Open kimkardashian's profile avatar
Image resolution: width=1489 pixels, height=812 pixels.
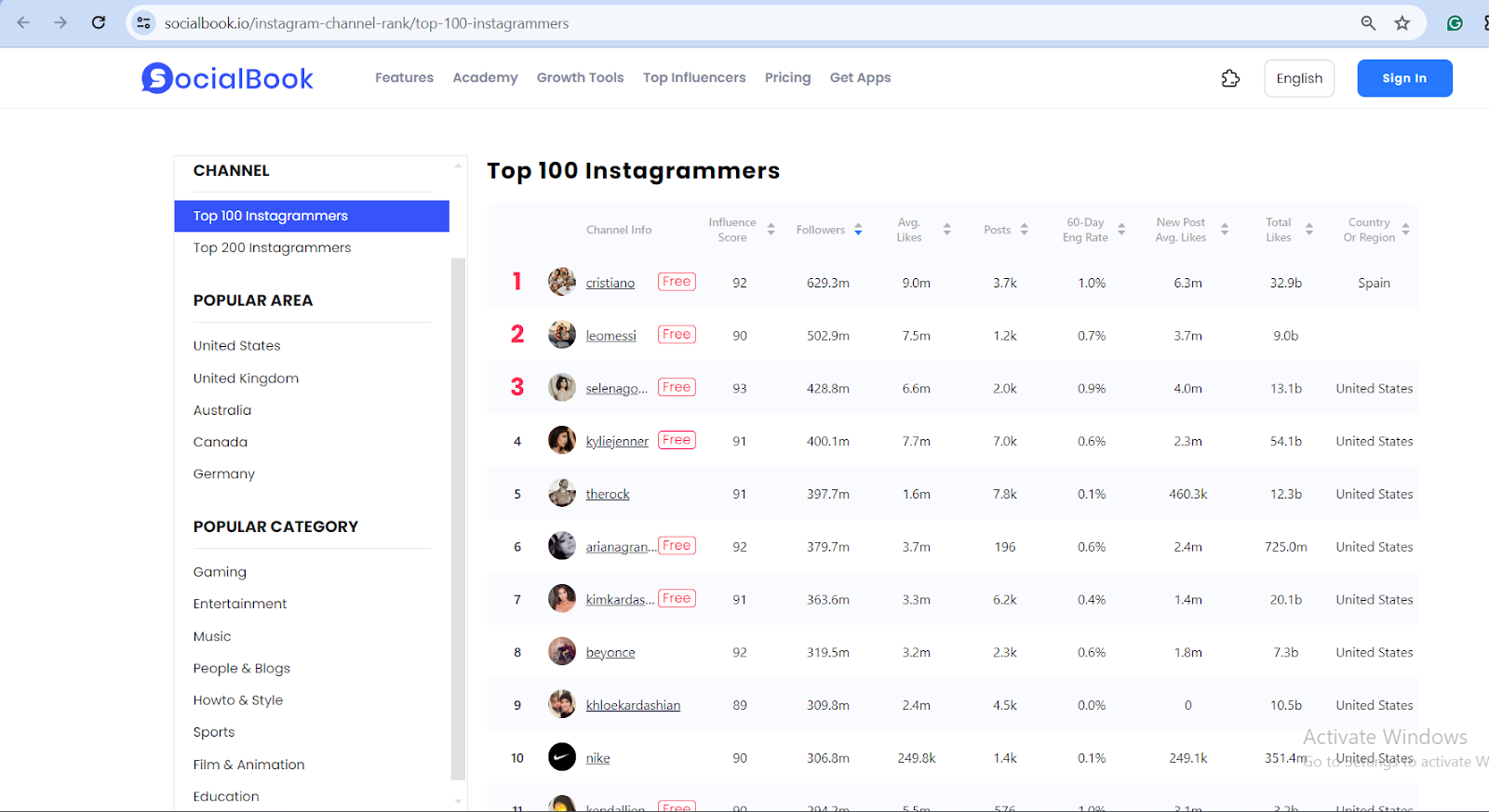coord(562,599)
